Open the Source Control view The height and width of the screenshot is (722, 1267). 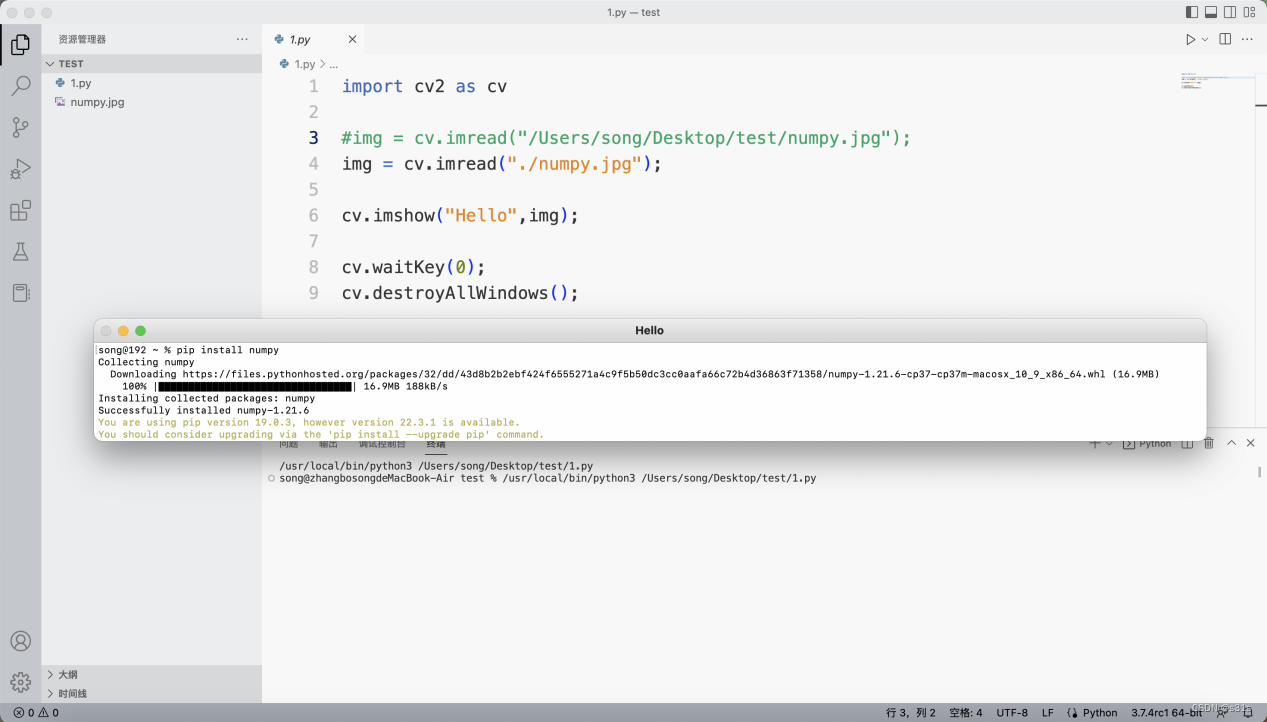pos(20,128)
